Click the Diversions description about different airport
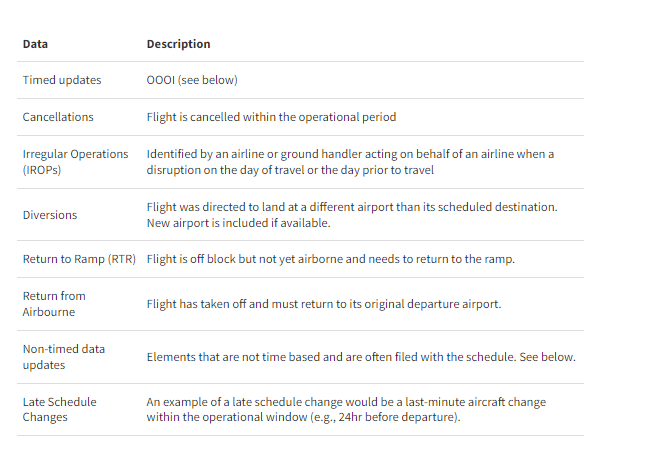660x475 pixels. click(352, 215)
